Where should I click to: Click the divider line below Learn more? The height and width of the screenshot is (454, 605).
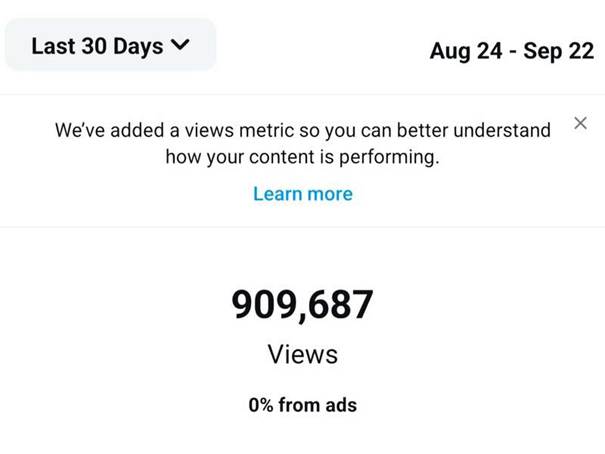pos(302,227)
